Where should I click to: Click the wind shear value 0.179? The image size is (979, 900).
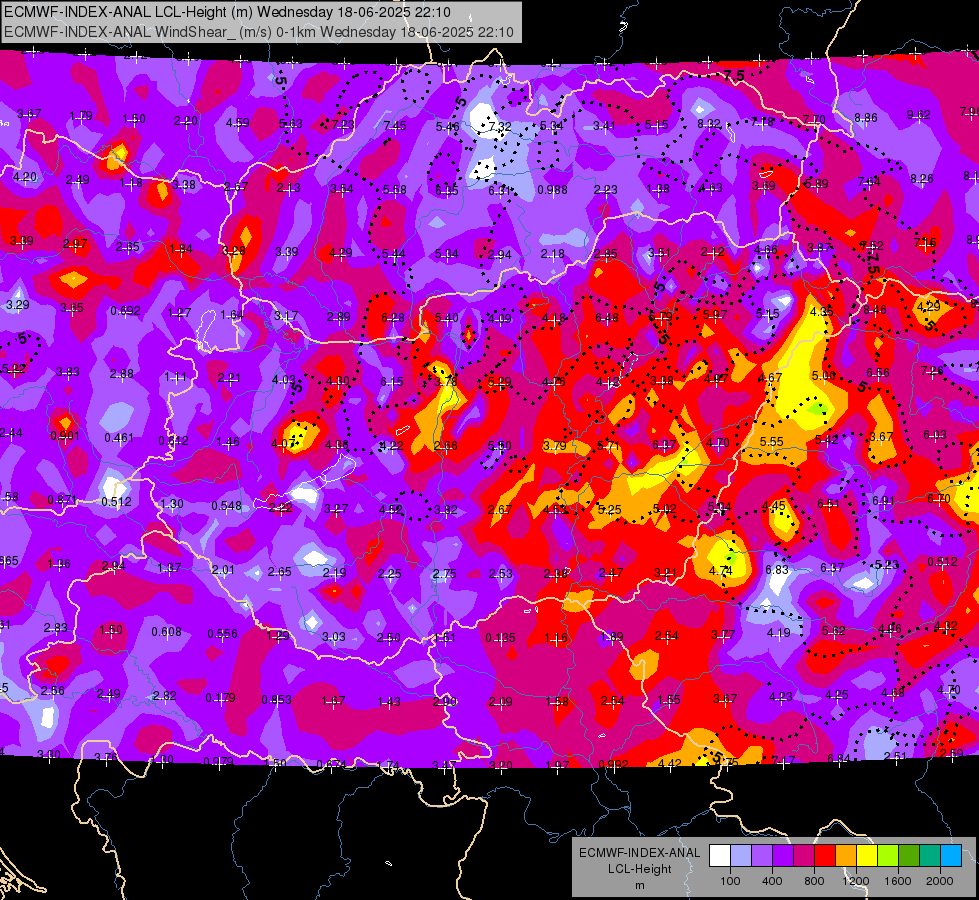[220, 697]
